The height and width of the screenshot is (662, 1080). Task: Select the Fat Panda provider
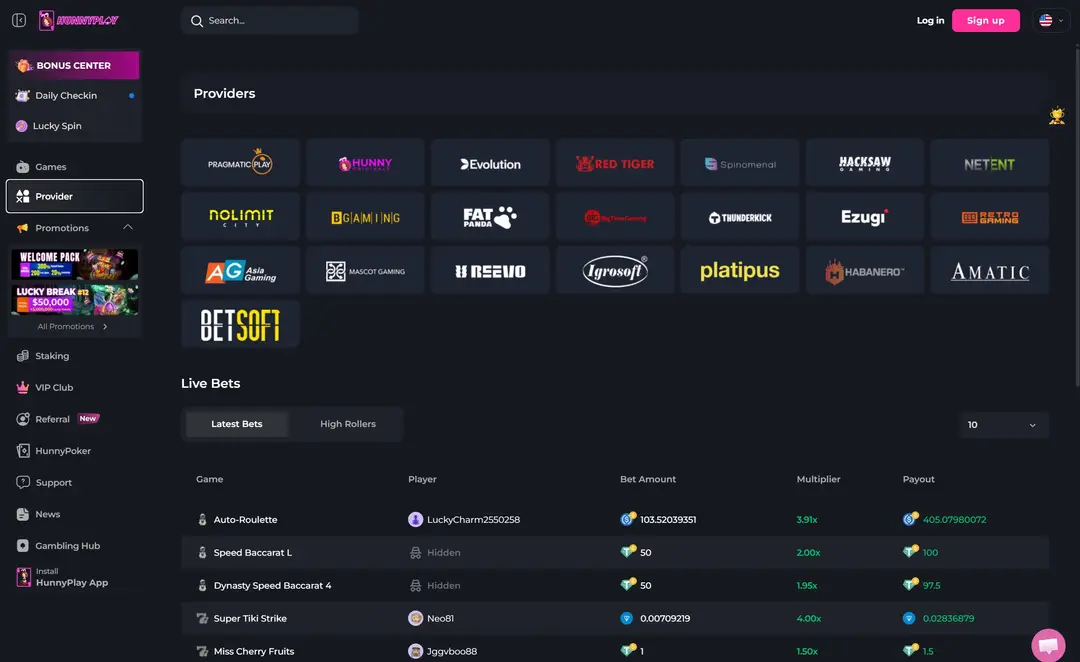(x=490, y=216)
